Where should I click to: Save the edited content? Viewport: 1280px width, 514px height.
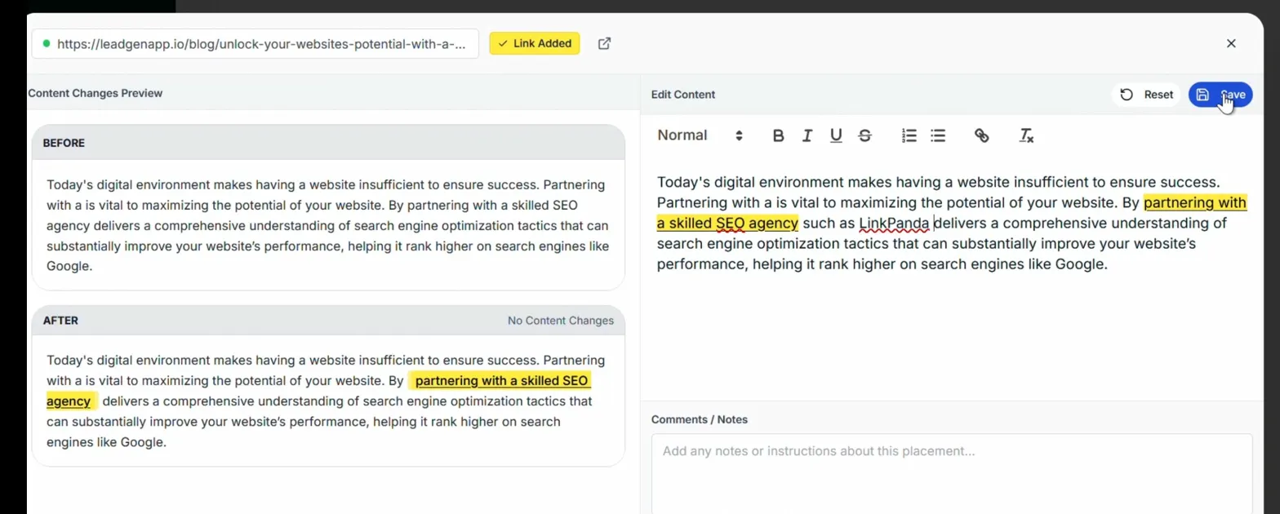click(x=1220, y=95)
